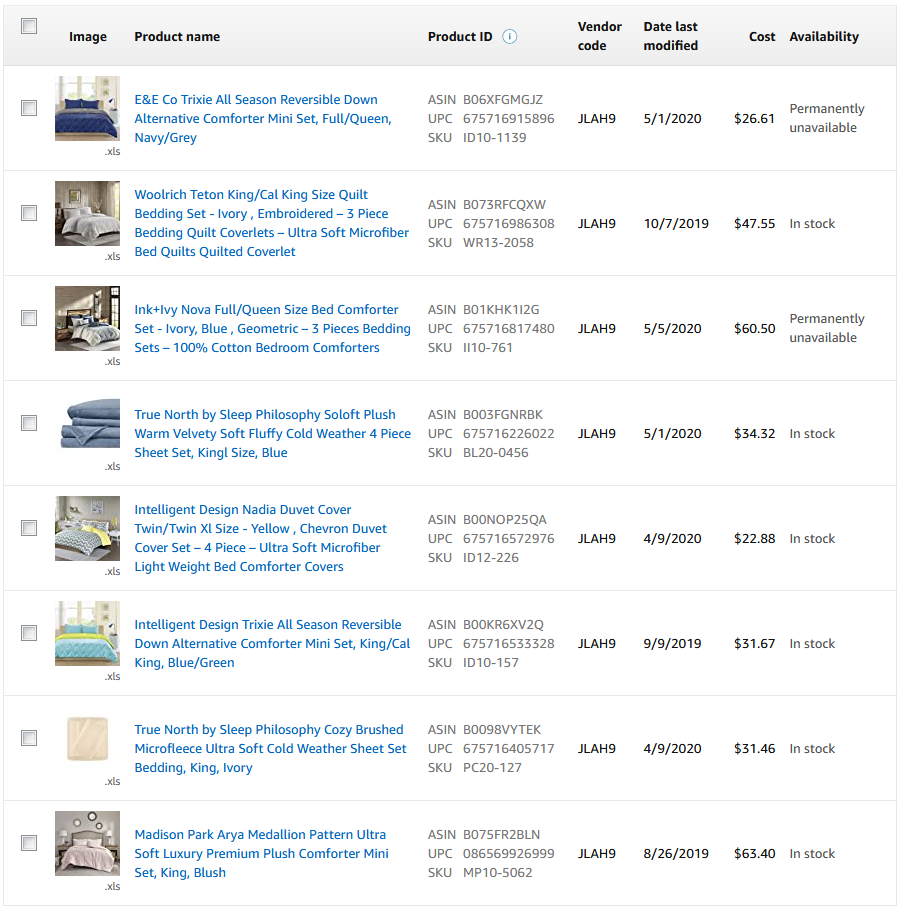898x909 pixels.
Task: Open blush Madison Park comforter thumbnail
Action: (x=88, y=843)
